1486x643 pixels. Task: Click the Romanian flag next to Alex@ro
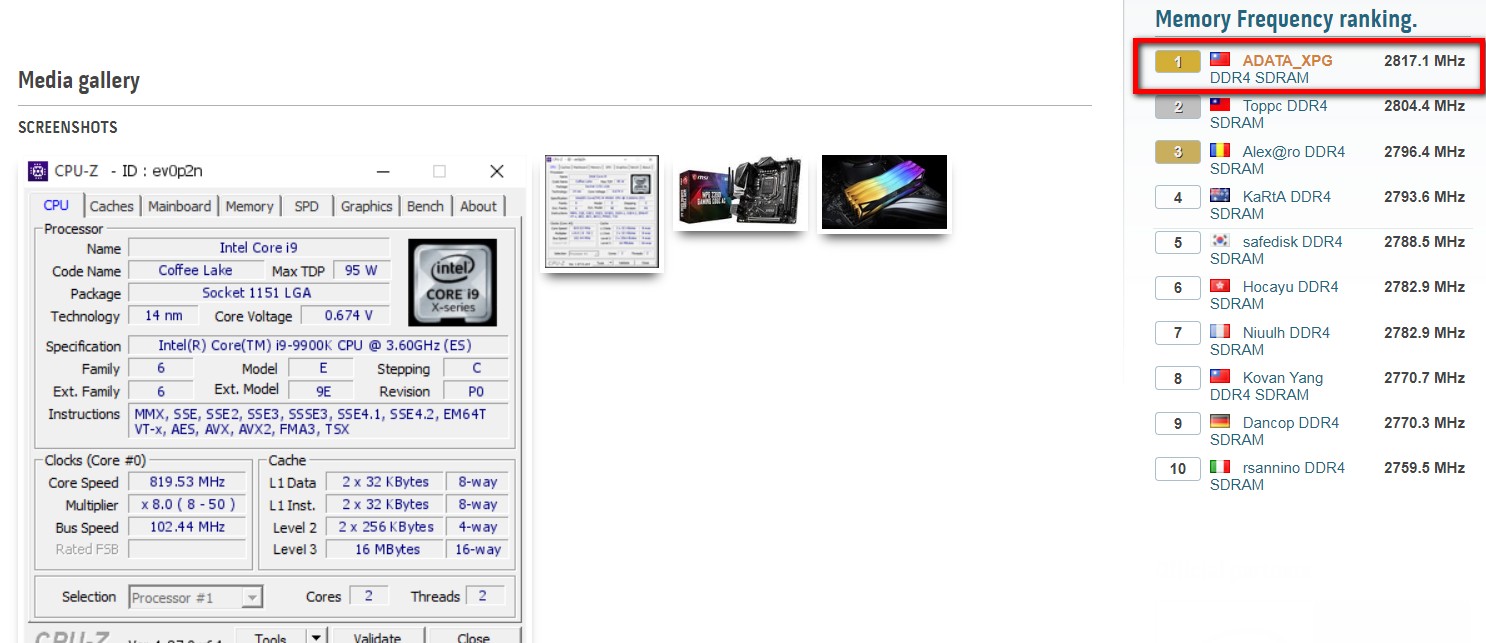pos(1220,151)
